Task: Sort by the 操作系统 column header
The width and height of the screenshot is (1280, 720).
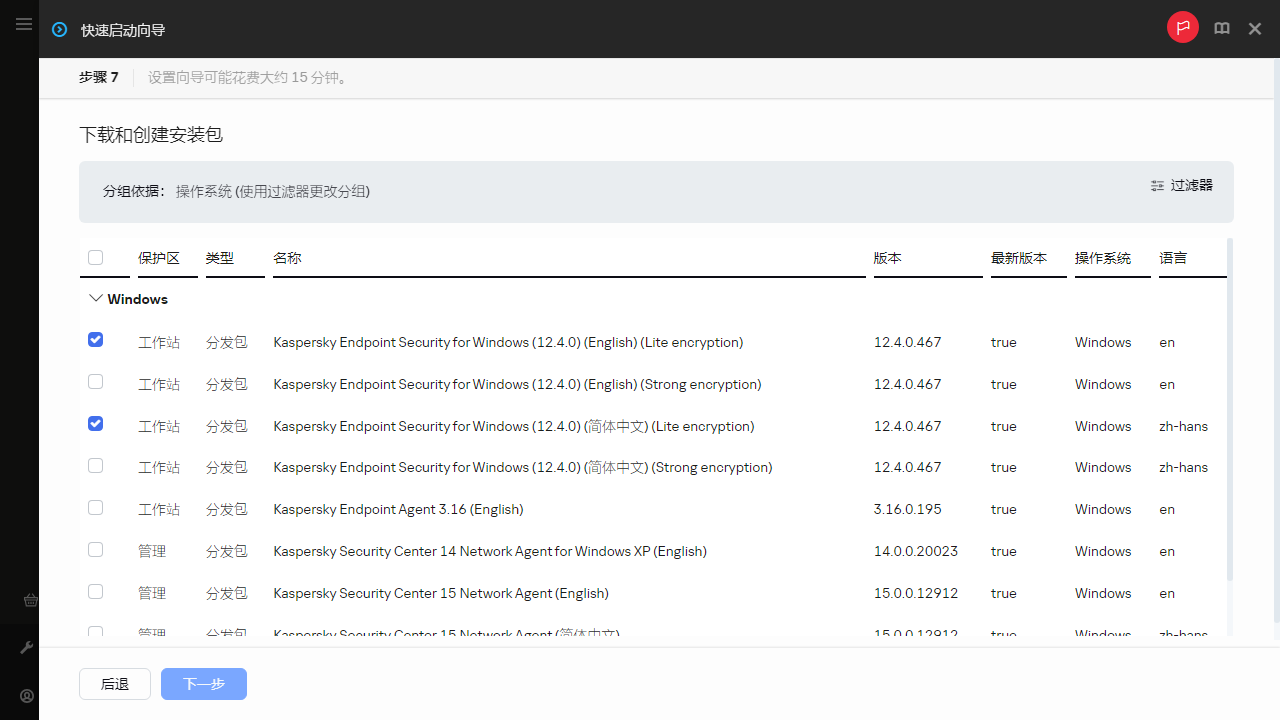Action: click(1103, 258)
